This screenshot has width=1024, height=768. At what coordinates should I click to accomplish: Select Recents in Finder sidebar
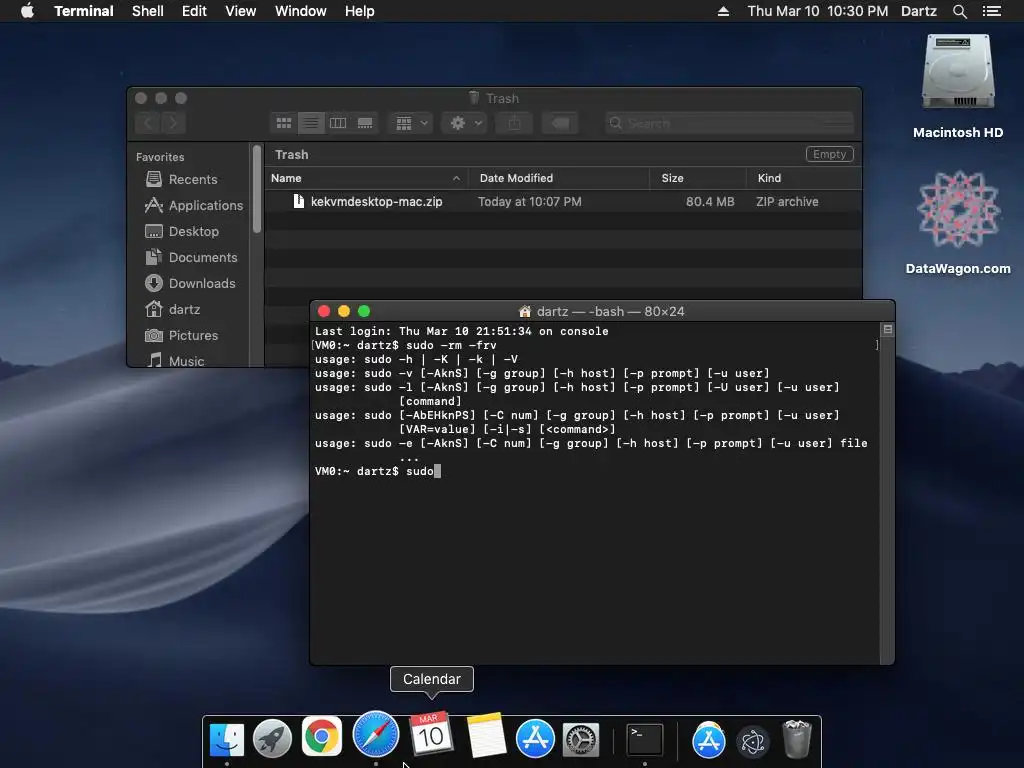189,179
